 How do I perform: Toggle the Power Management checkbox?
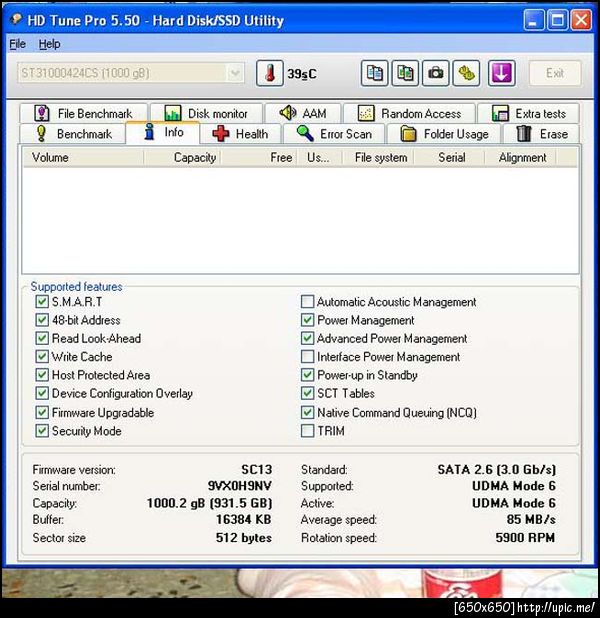click(x=307, y=320)
